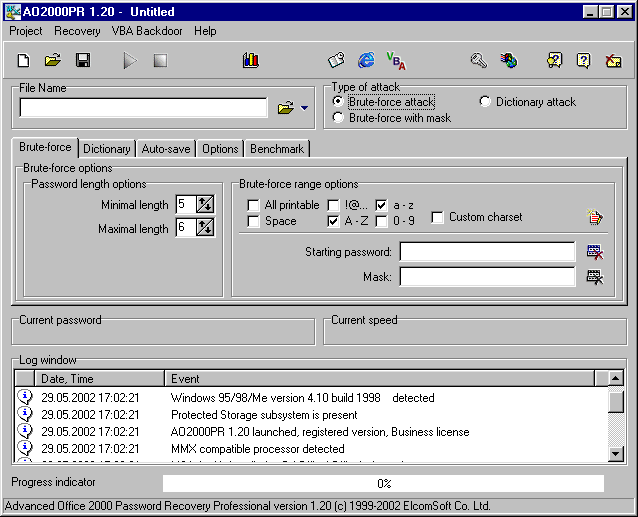Image resolution: width=638 pixels, height=517 pixels.
Task: Click the keys registration toolbar icon
Action: [479, 61]
